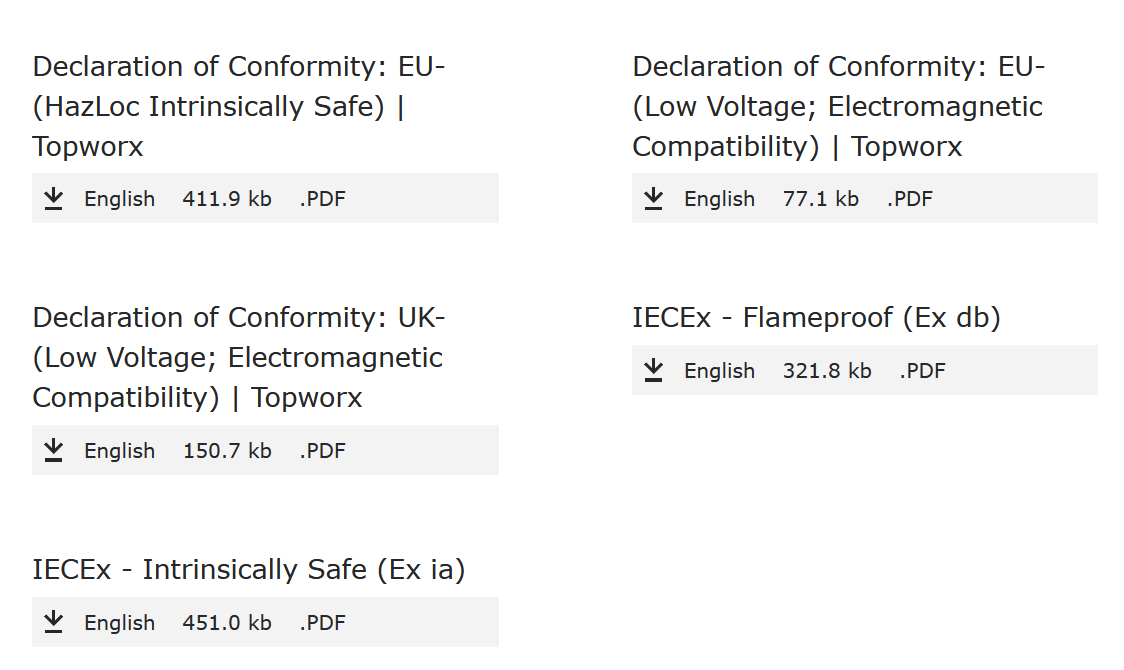Click the 150.7 kb file size text
The height and width of the screenshot is (670, 1124).
coord(227,451)
